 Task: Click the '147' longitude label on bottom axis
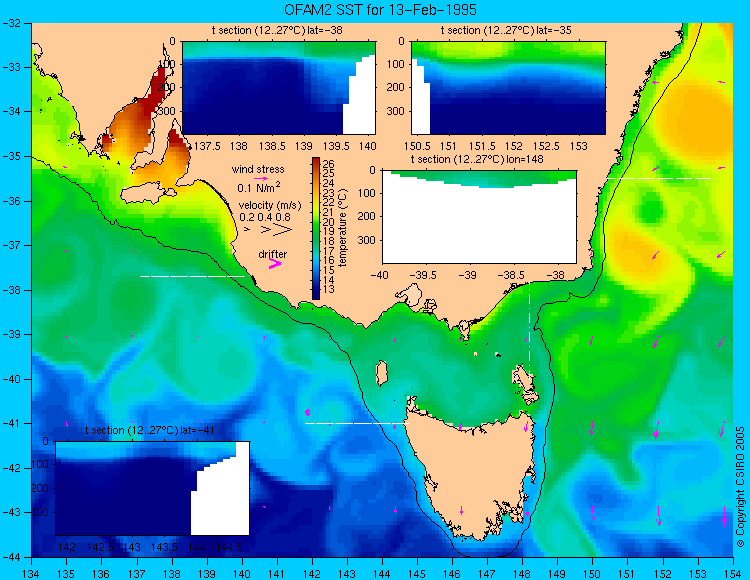click(487, 573)
